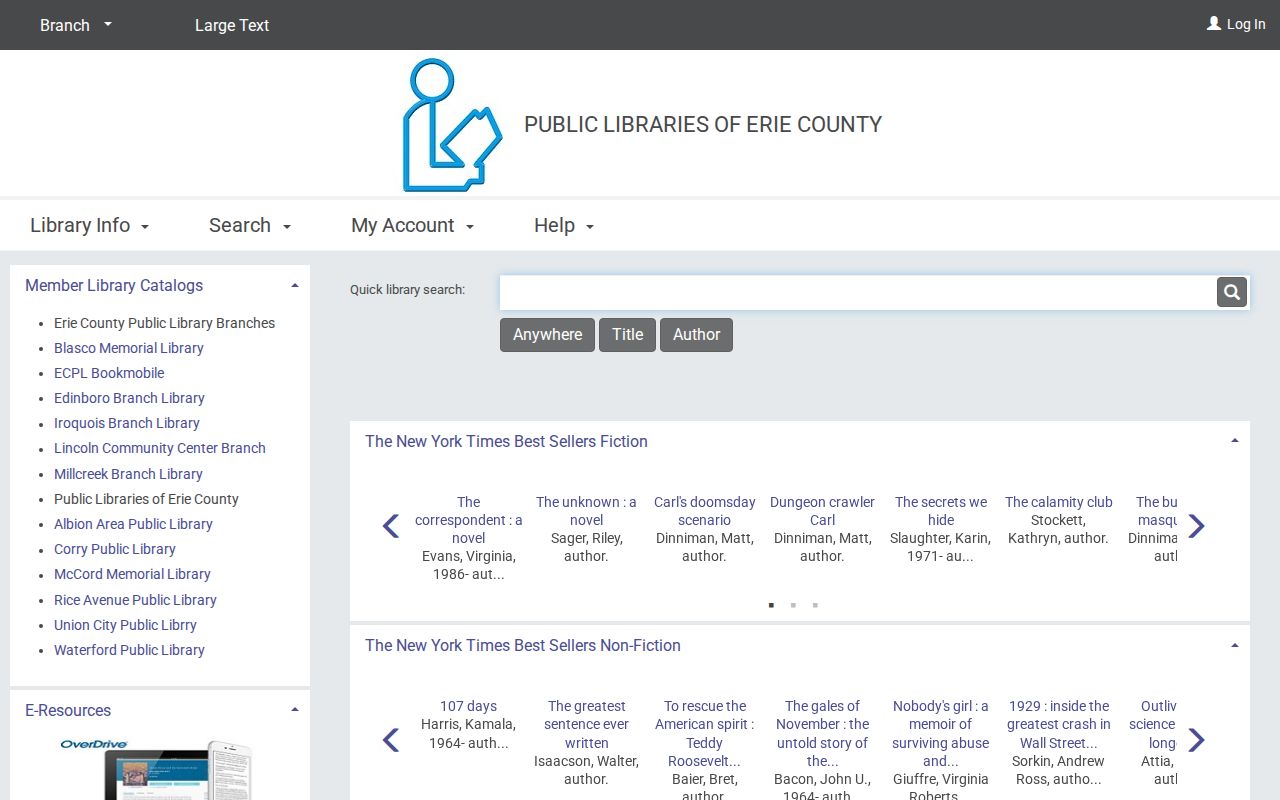
Task: Open Edinboro Branch Library link
Action: (x=129, y=398)
